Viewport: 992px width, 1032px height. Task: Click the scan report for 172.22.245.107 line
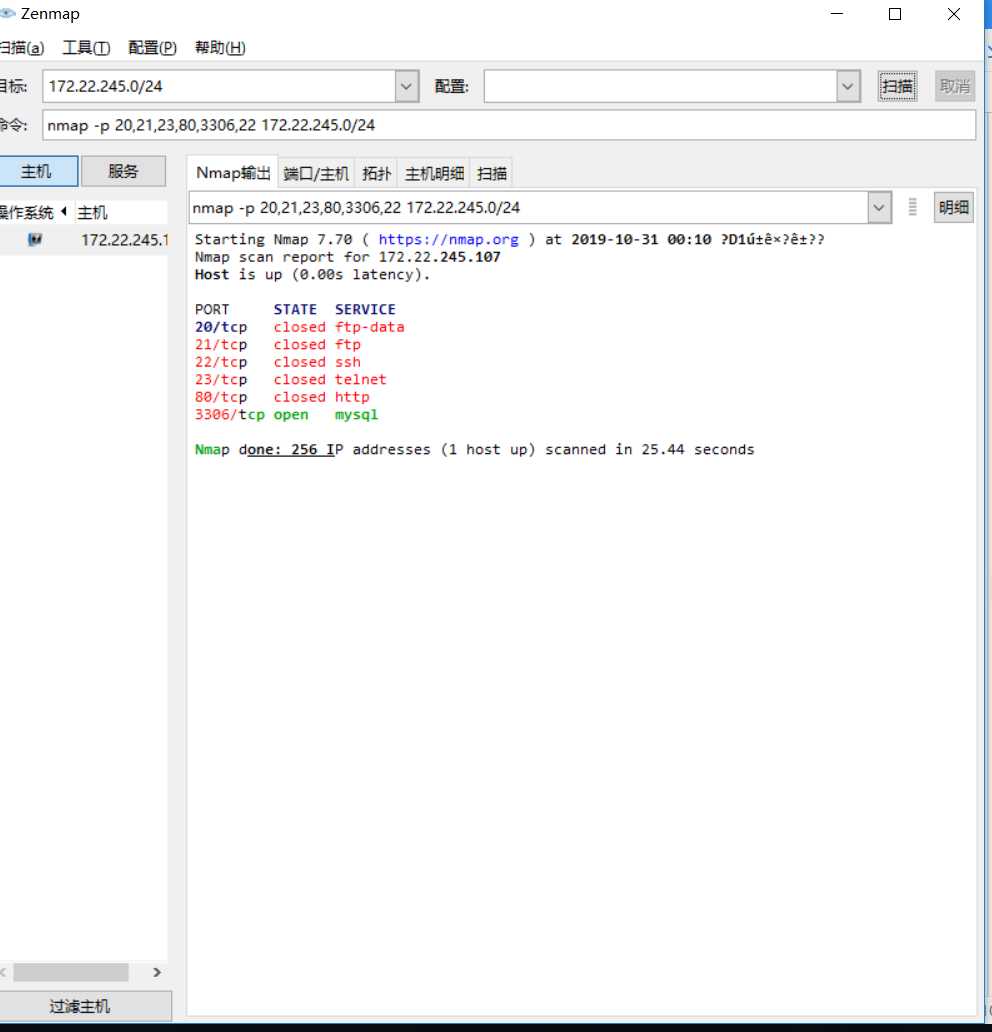[x=348, y=257]
